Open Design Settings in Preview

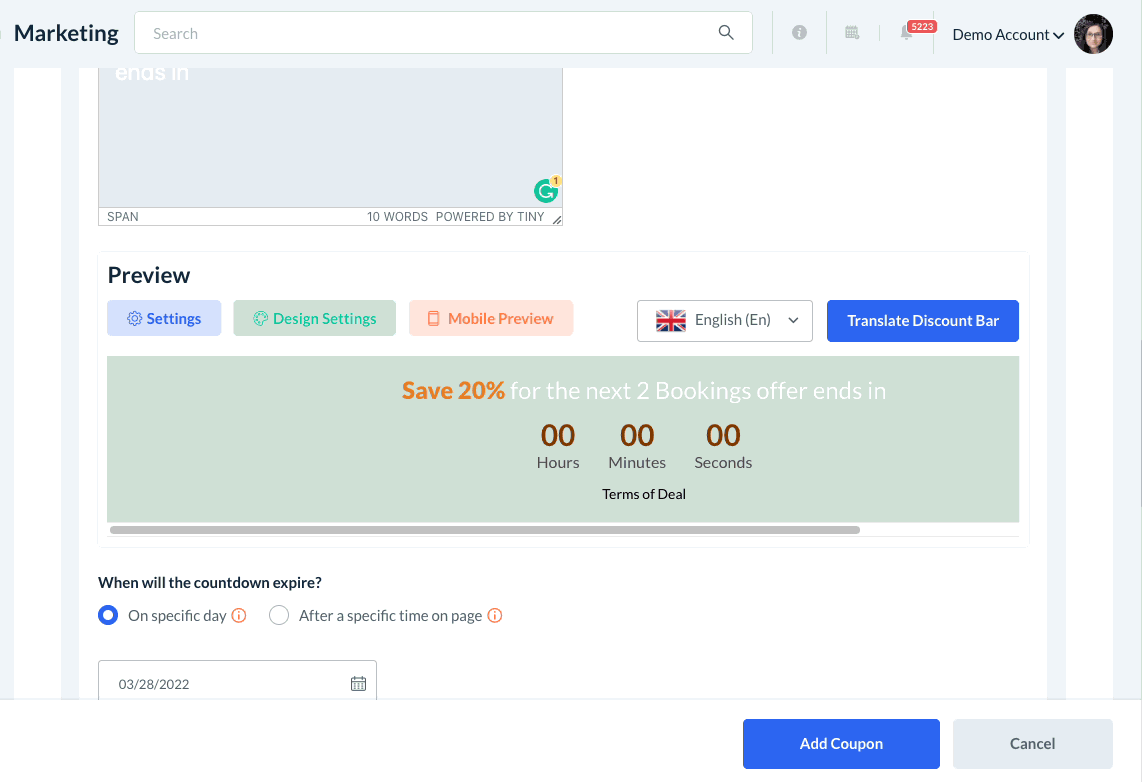[x=314, y=319]
